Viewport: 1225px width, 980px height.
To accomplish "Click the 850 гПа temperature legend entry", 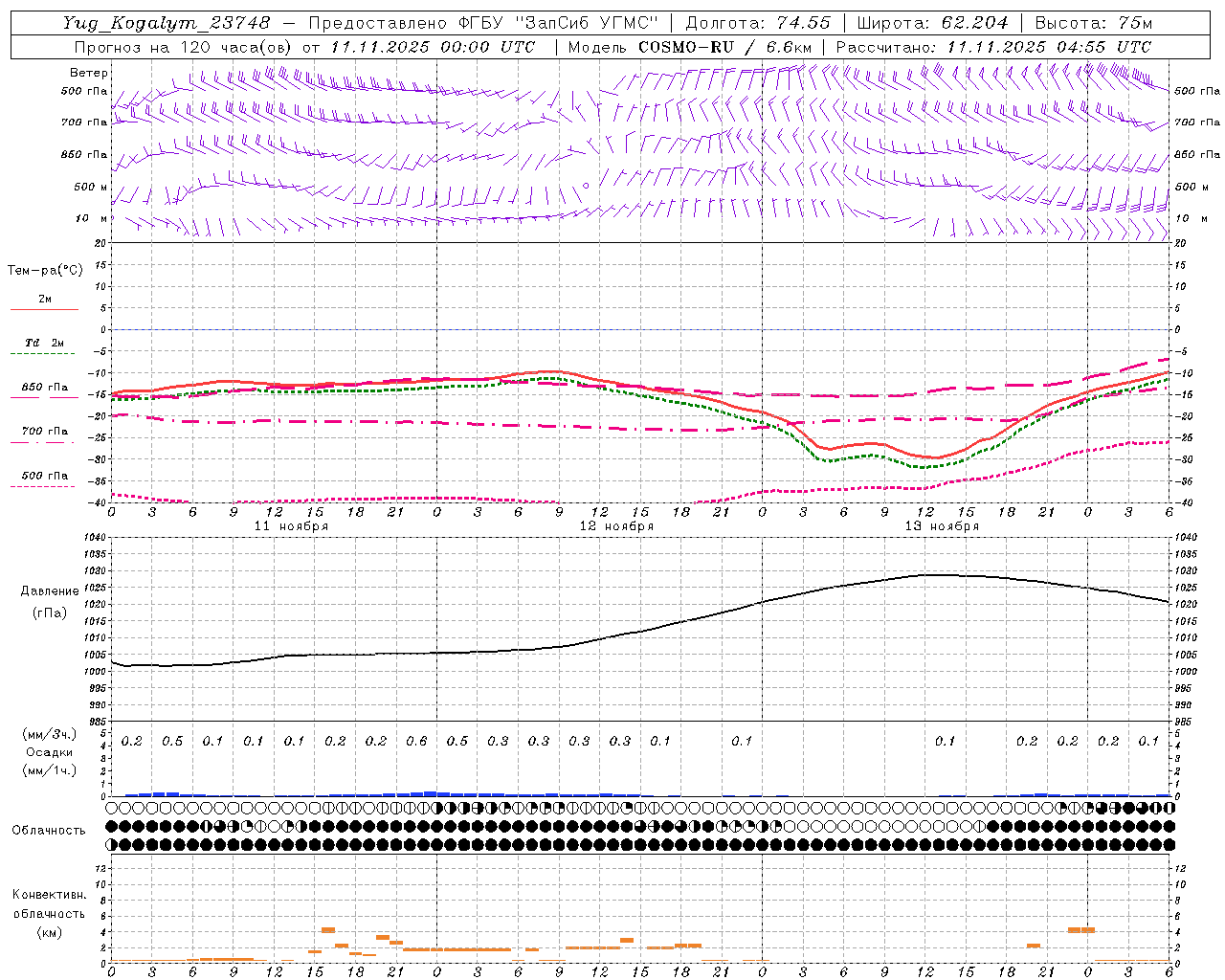I will 45,388.
